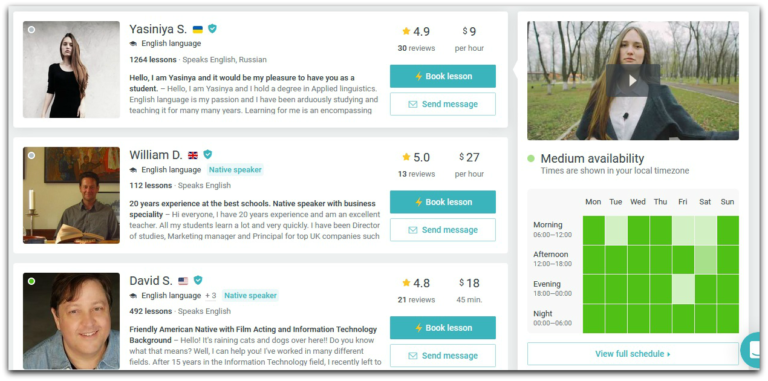Open David S. profile photo
Image resolution: width=768 pixels, height=381 pixels.
pyautogui.click(x=72, y=321)
